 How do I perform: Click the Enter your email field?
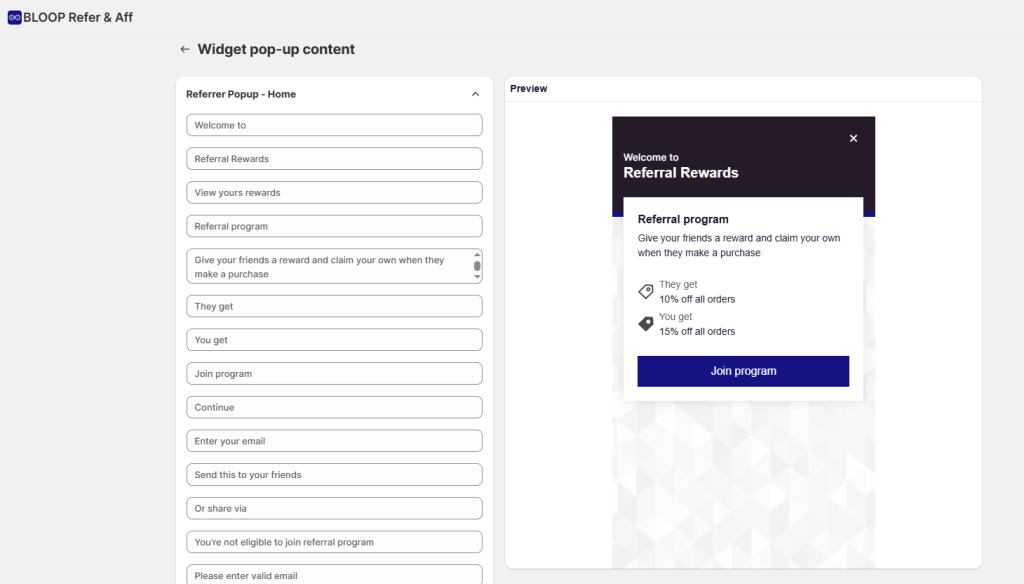[334, 440]
